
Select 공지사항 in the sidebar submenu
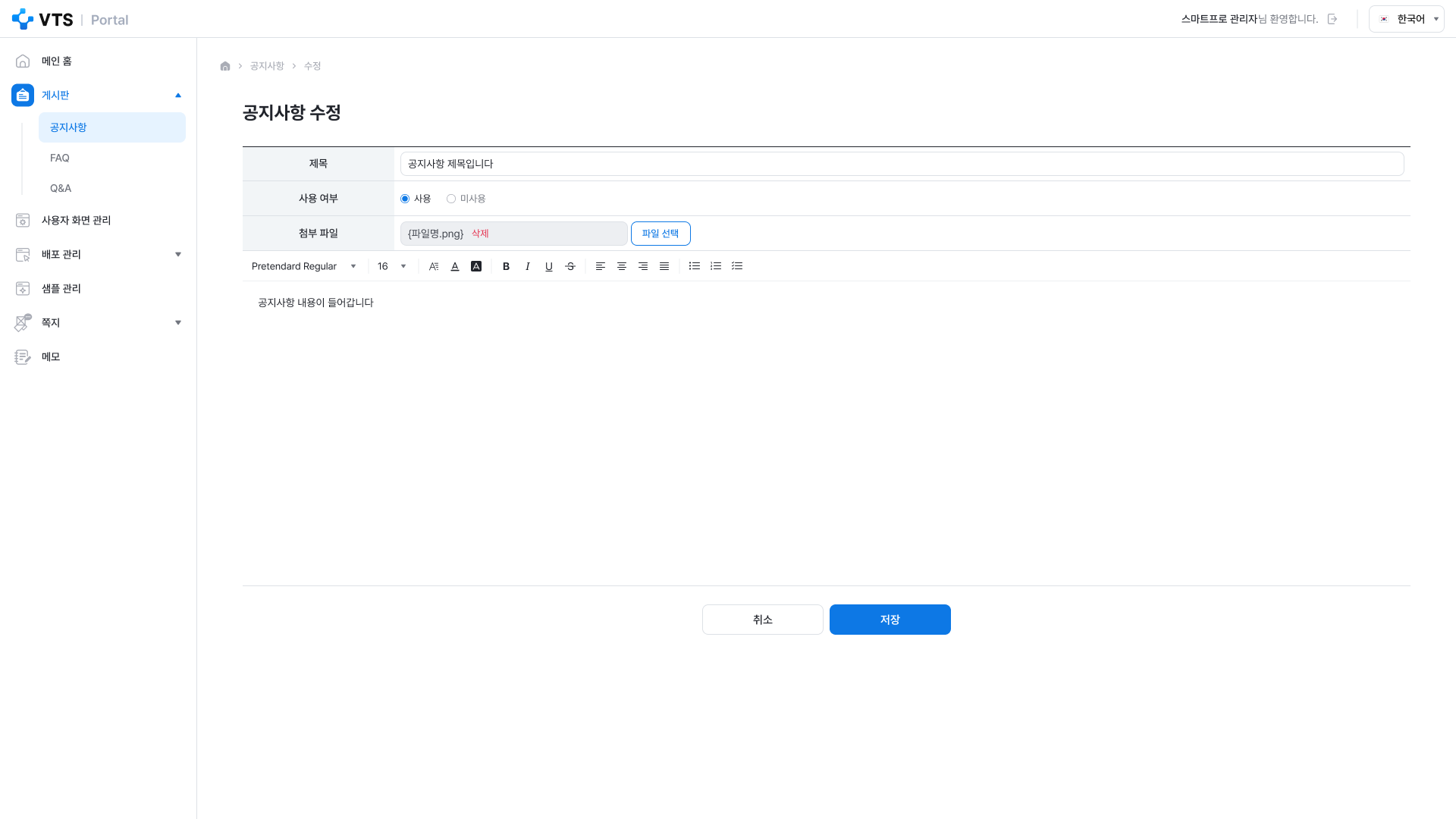point(112,127)
